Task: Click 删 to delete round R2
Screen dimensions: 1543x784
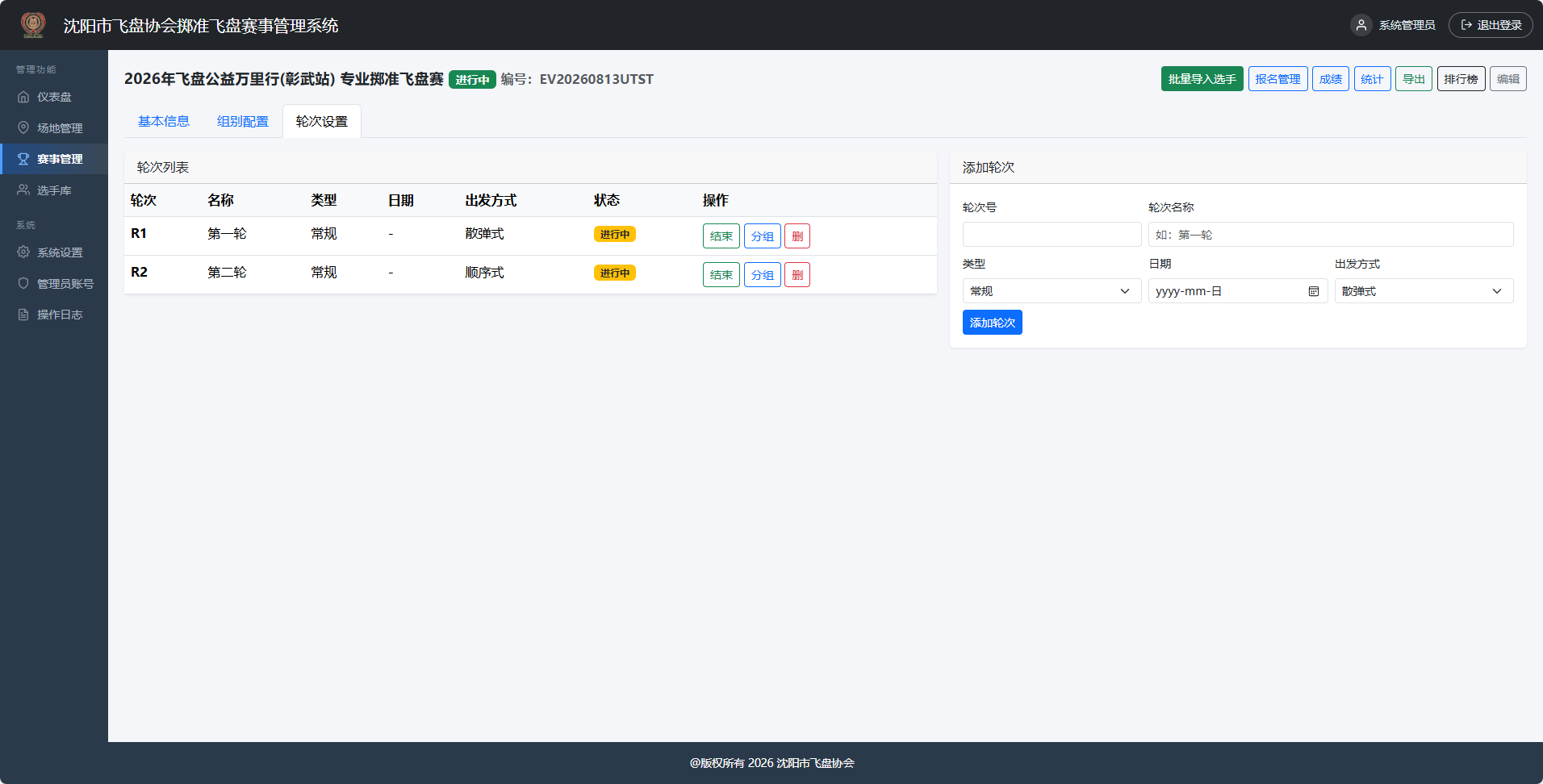Action: pyautogui.click(x=797, y=275)
